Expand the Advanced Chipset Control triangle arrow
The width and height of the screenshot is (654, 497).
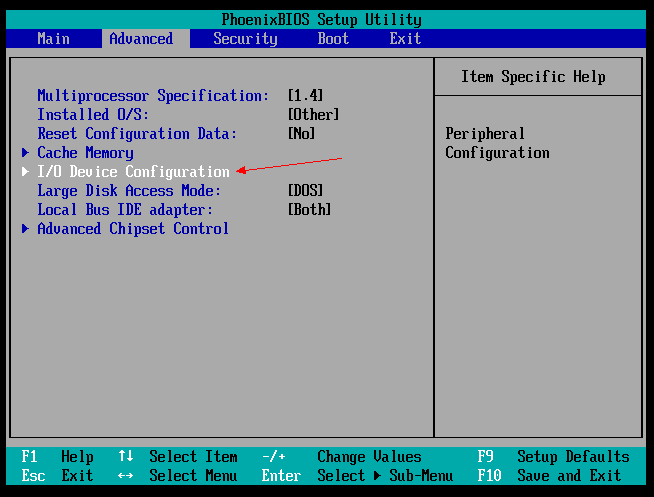click(25, 228)
